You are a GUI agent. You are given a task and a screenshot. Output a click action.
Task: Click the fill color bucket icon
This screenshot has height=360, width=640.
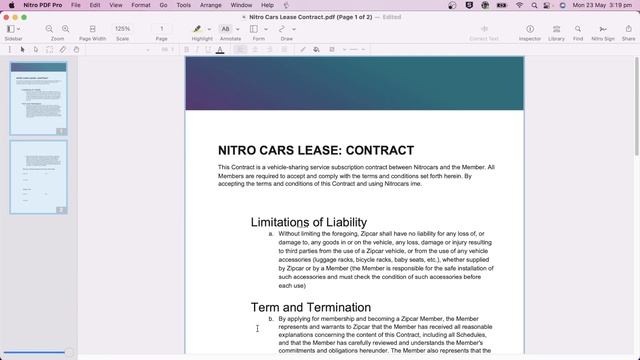[316, 49]
